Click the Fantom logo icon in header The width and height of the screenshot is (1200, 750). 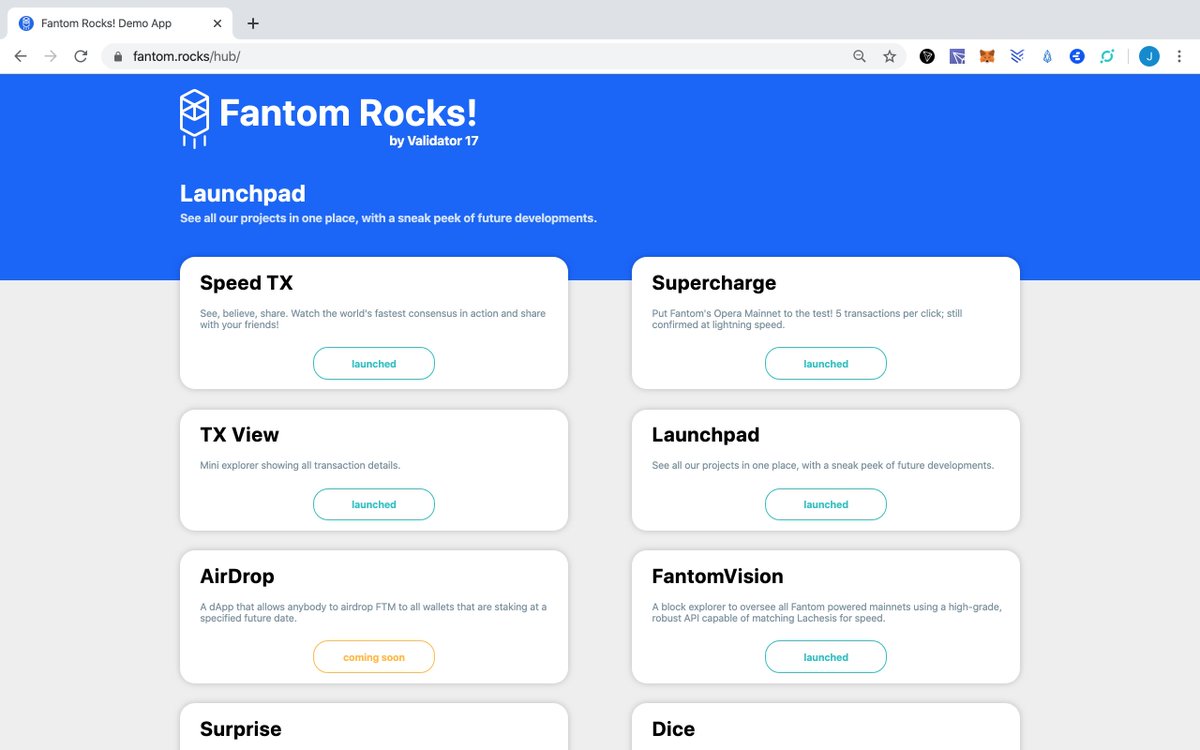194,119
